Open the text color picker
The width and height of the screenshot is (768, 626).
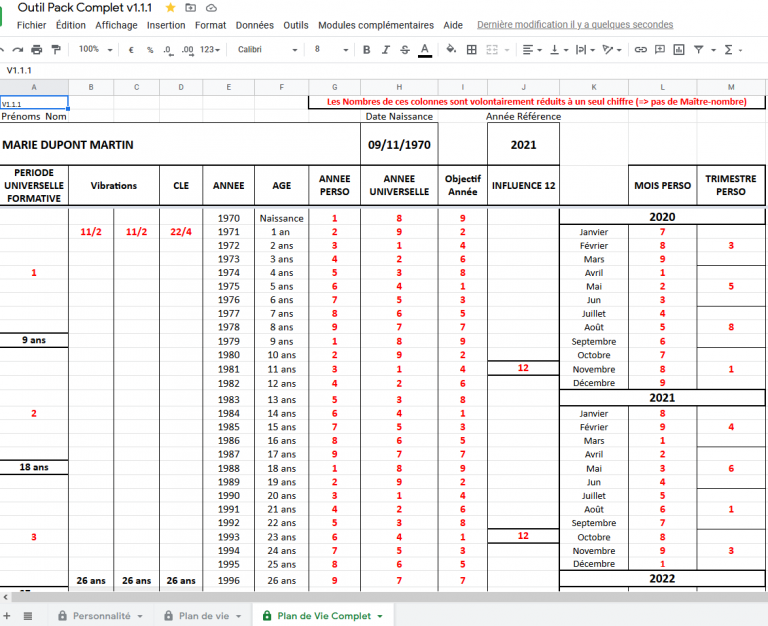pyautogui.click(x=425, y=49)
